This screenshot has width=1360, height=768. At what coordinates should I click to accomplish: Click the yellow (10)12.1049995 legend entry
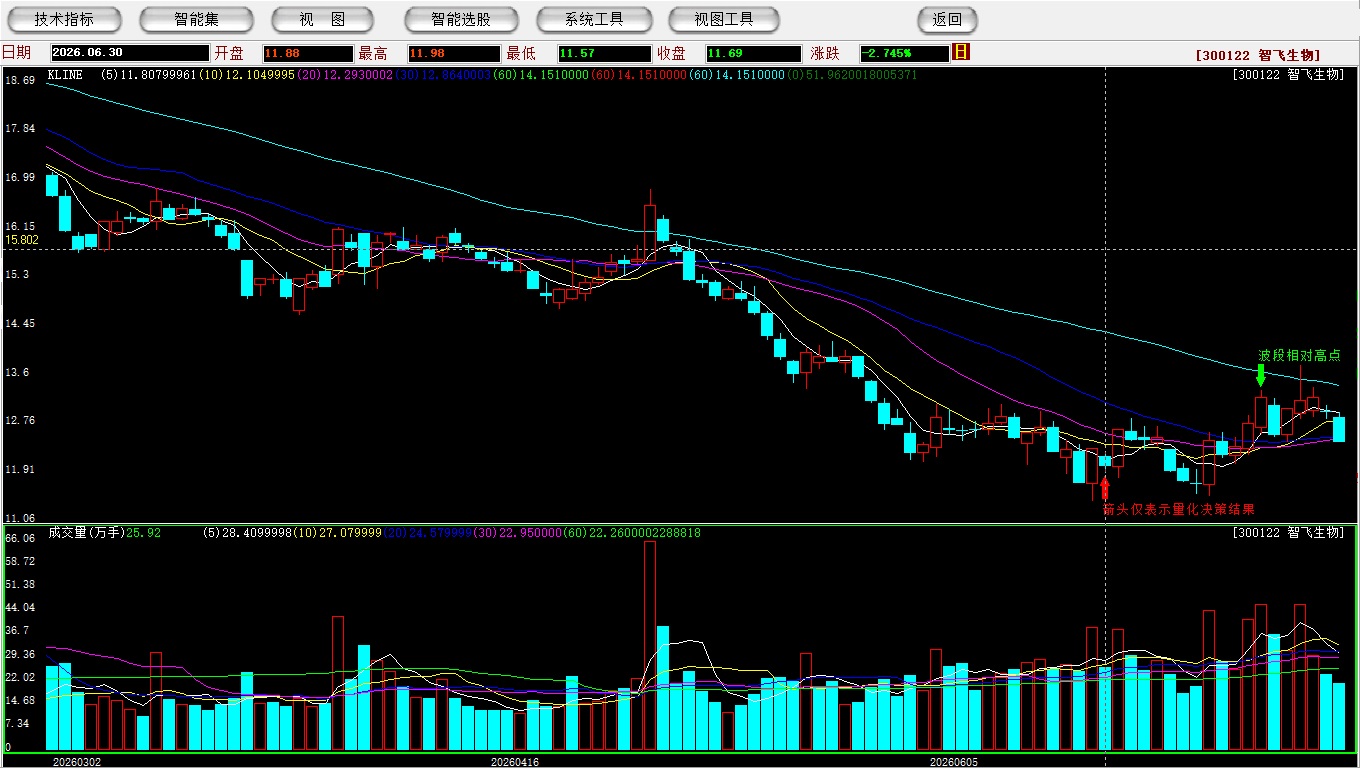pos(247,75)
